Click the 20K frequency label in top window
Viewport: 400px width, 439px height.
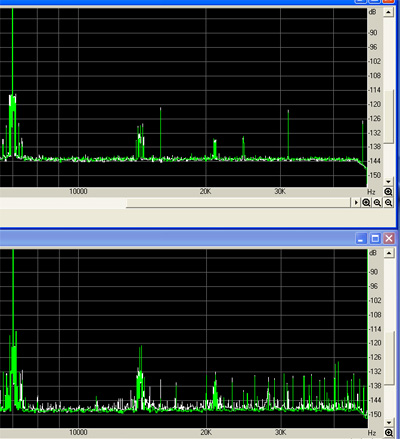pos(206,191)
